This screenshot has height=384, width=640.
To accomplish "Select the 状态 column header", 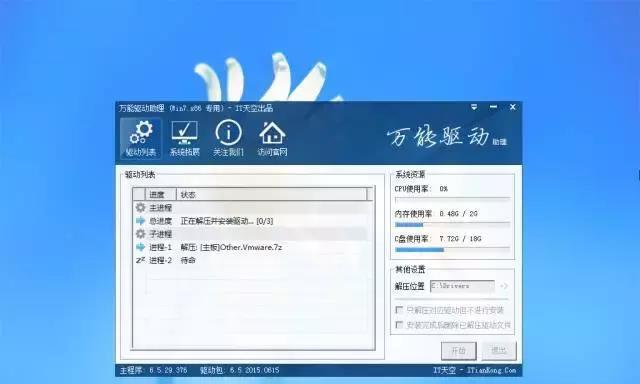I will click(271, 195).
